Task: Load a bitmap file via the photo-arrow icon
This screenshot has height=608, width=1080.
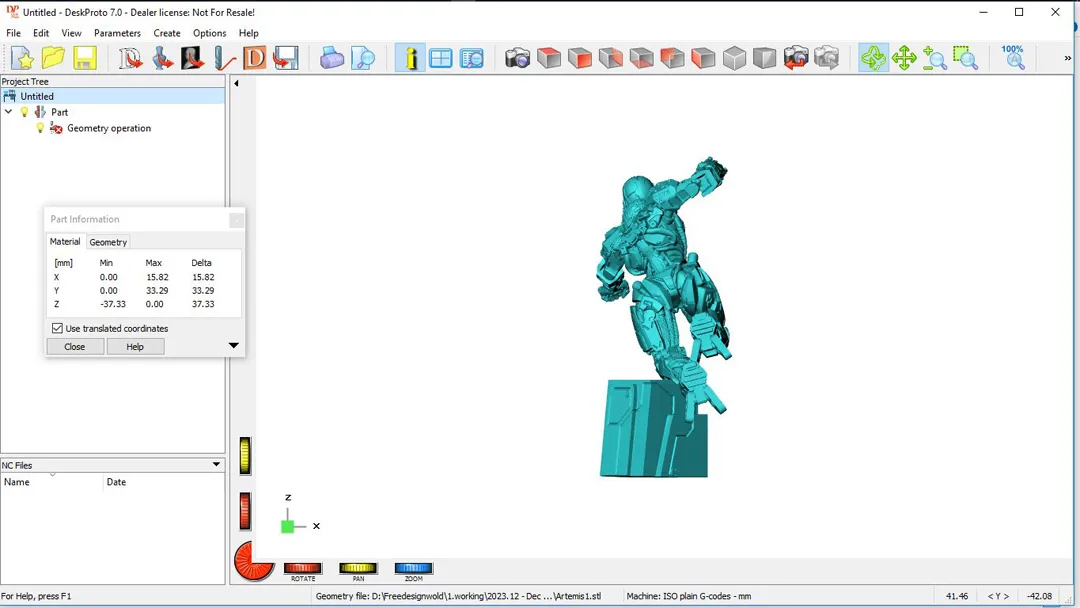Action: (x=193, y=58)
